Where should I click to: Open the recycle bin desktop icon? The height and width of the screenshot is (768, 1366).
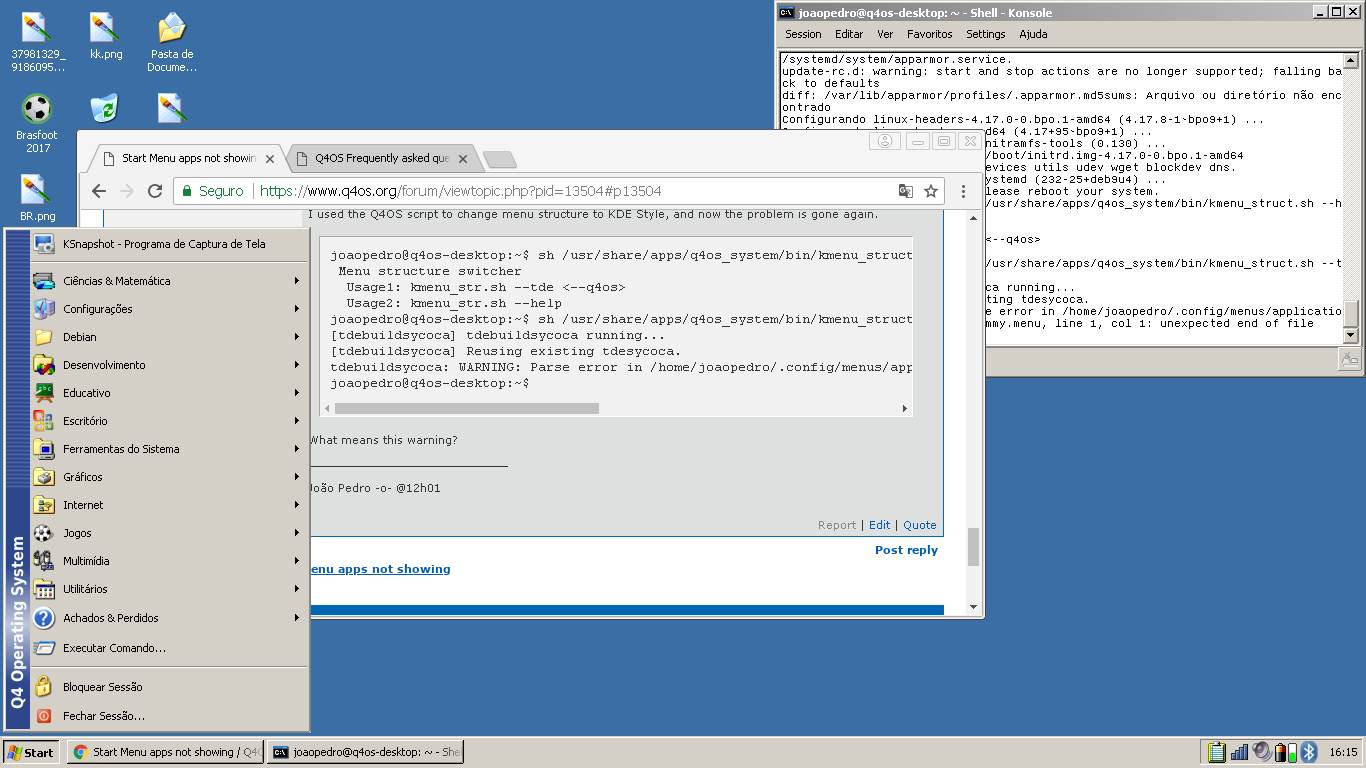pyautogui.click(x=104, y=107)
